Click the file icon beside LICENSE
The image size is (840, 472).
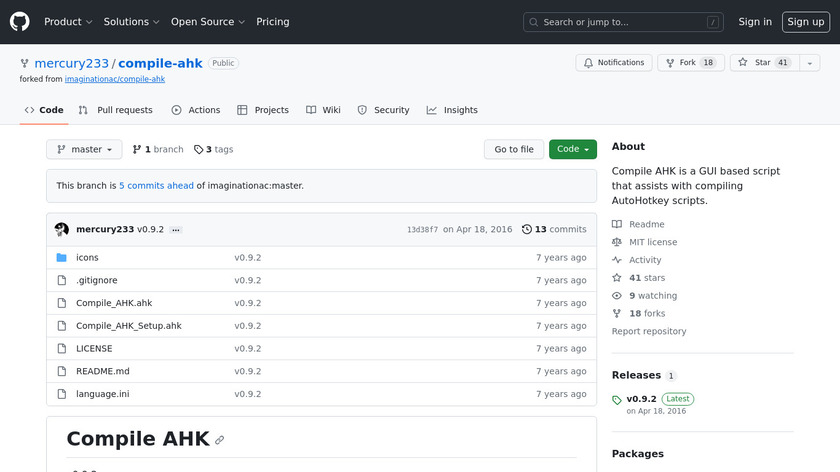(x=62, y=349)
